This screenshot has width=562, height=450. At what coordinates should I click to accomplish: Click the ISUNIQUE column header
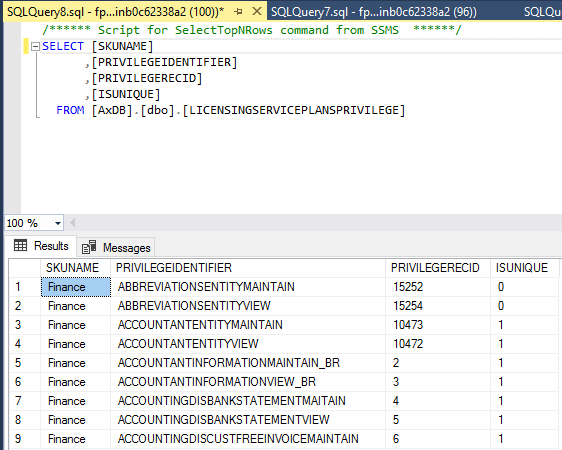pyautogui.click(x=524, y=268)
